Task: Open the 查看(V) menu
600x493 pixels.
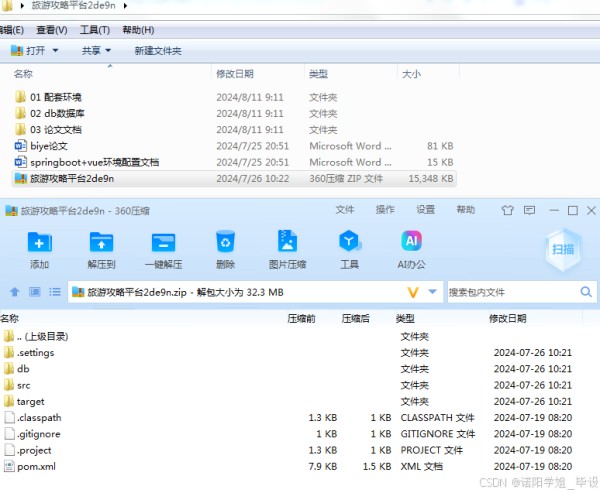Action: point(52,30)
